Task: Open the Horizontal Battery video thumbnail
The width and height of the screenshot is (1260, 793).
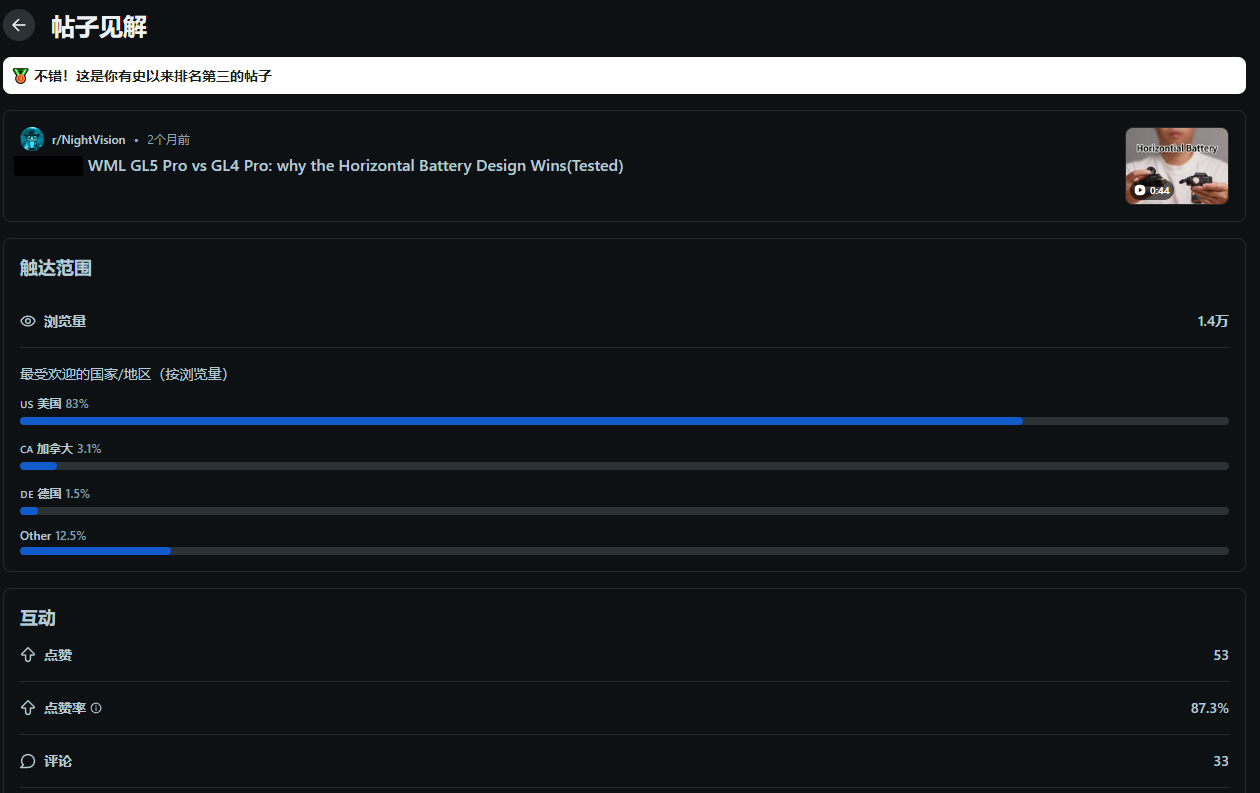Action: pos(1177,166)
